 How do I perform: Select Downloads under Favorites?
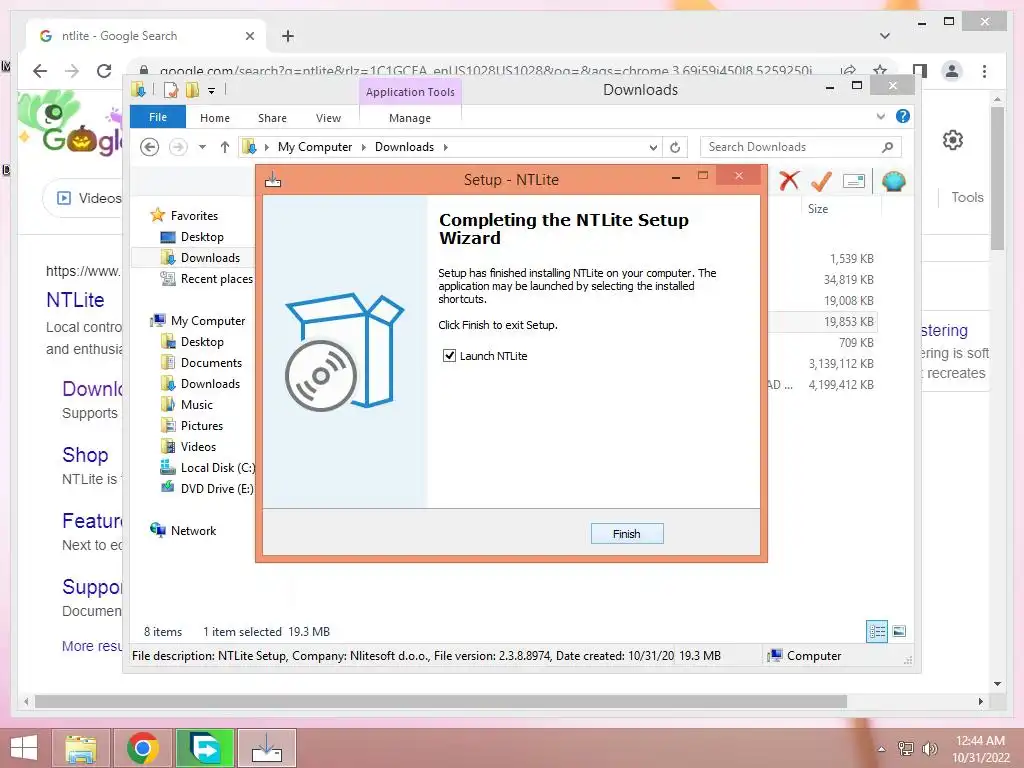(x=210, y=258)
